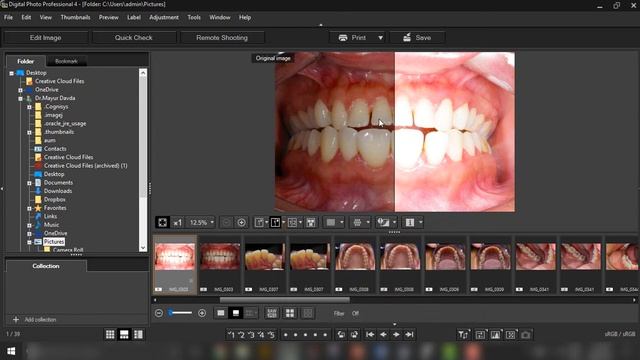Viewport: 640px width, 360px height.
Task: Open the Label menu
Action: pyautogui.click(x=134, y=18)
